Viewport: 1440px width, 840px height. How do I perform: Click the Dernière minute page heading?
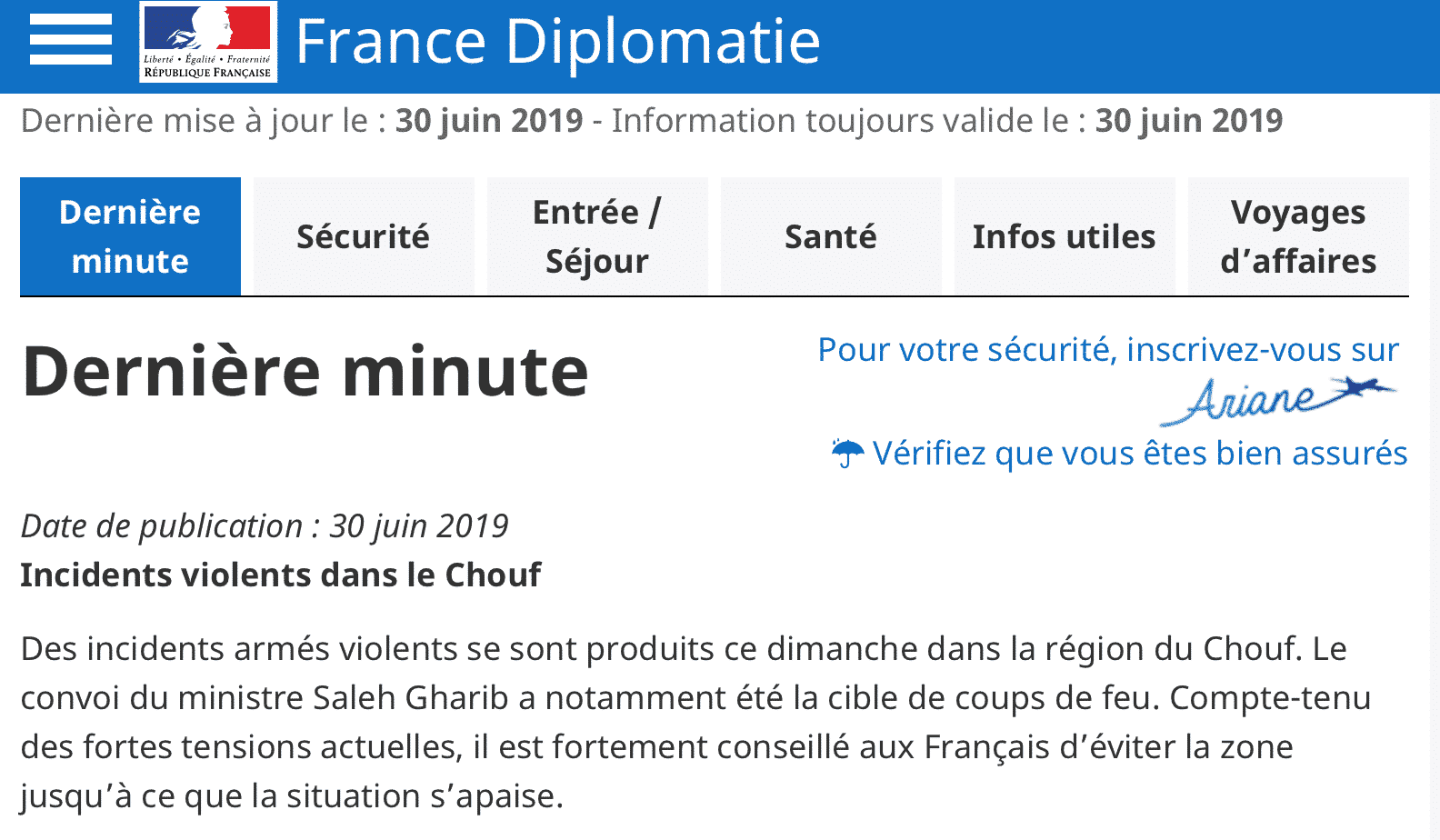tap(305, 369)
